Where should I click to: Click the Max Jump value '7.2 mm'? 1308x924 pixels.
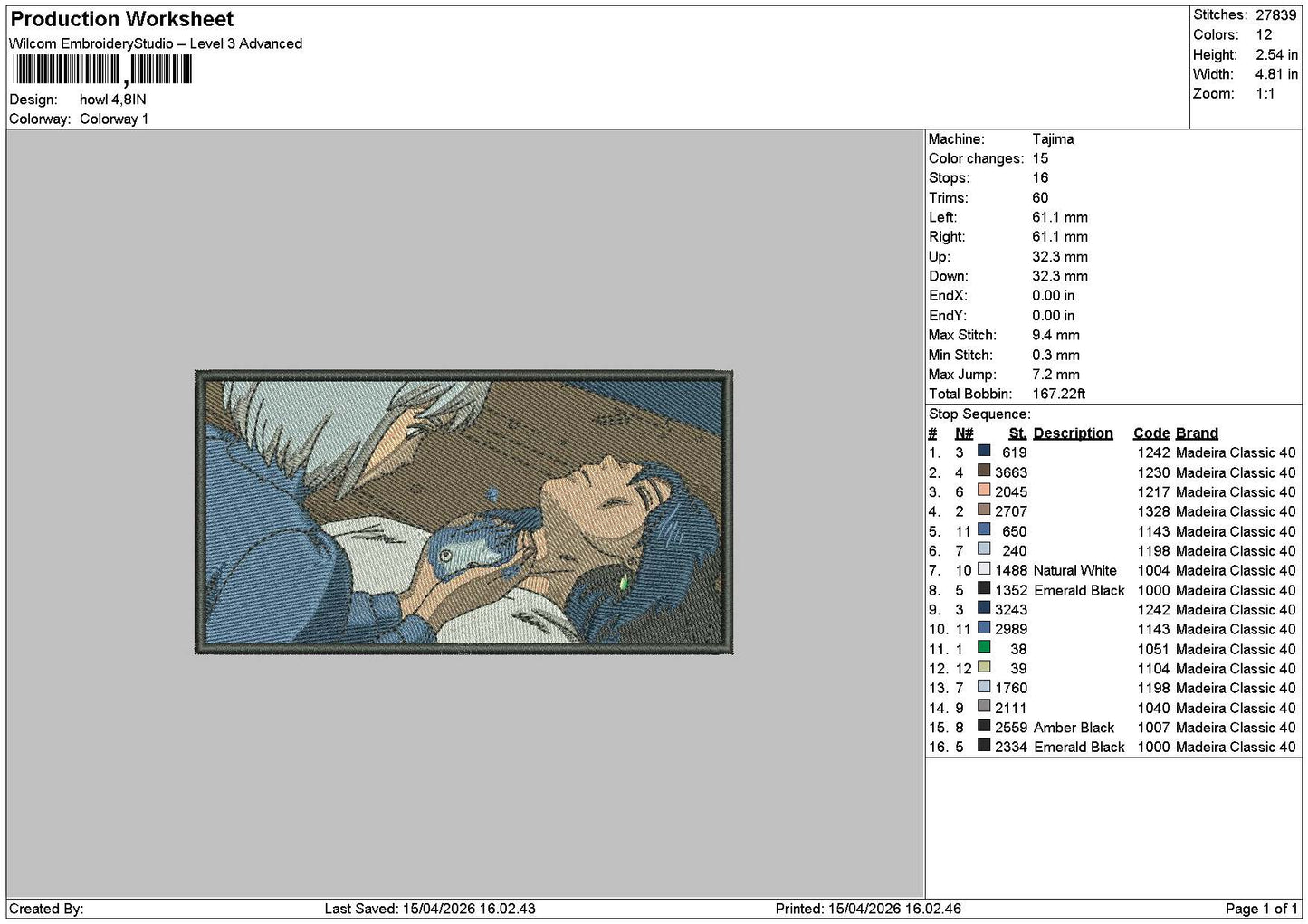1055,375
